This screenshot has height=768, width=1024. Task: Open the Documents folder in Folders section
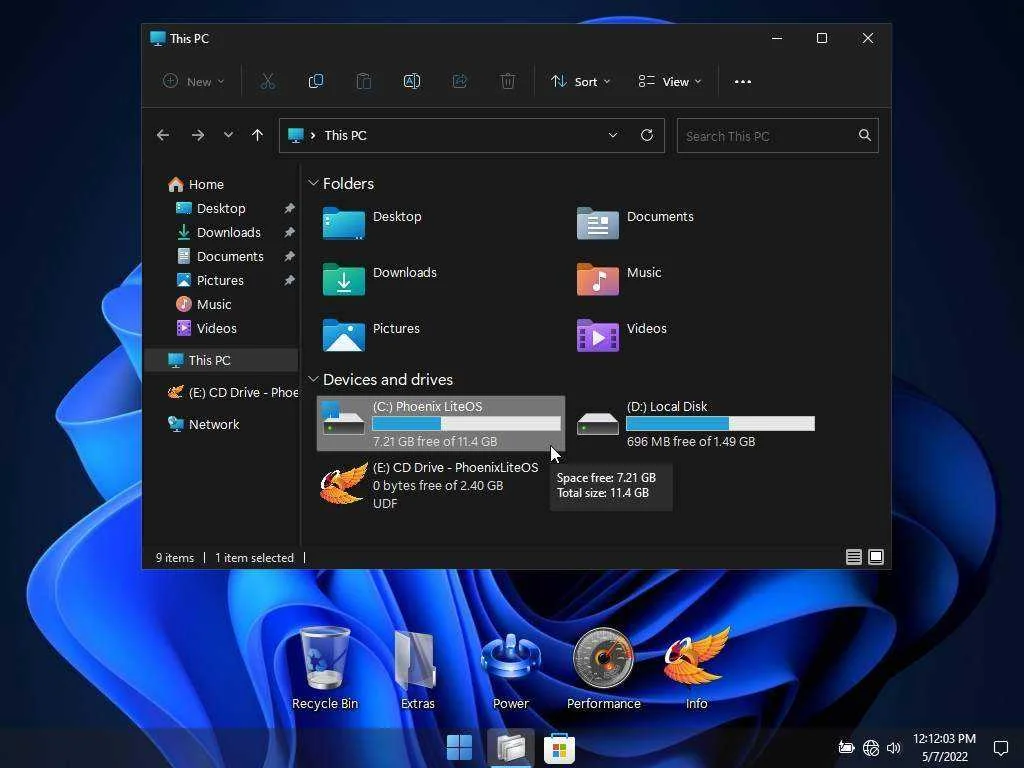(635, 223)
